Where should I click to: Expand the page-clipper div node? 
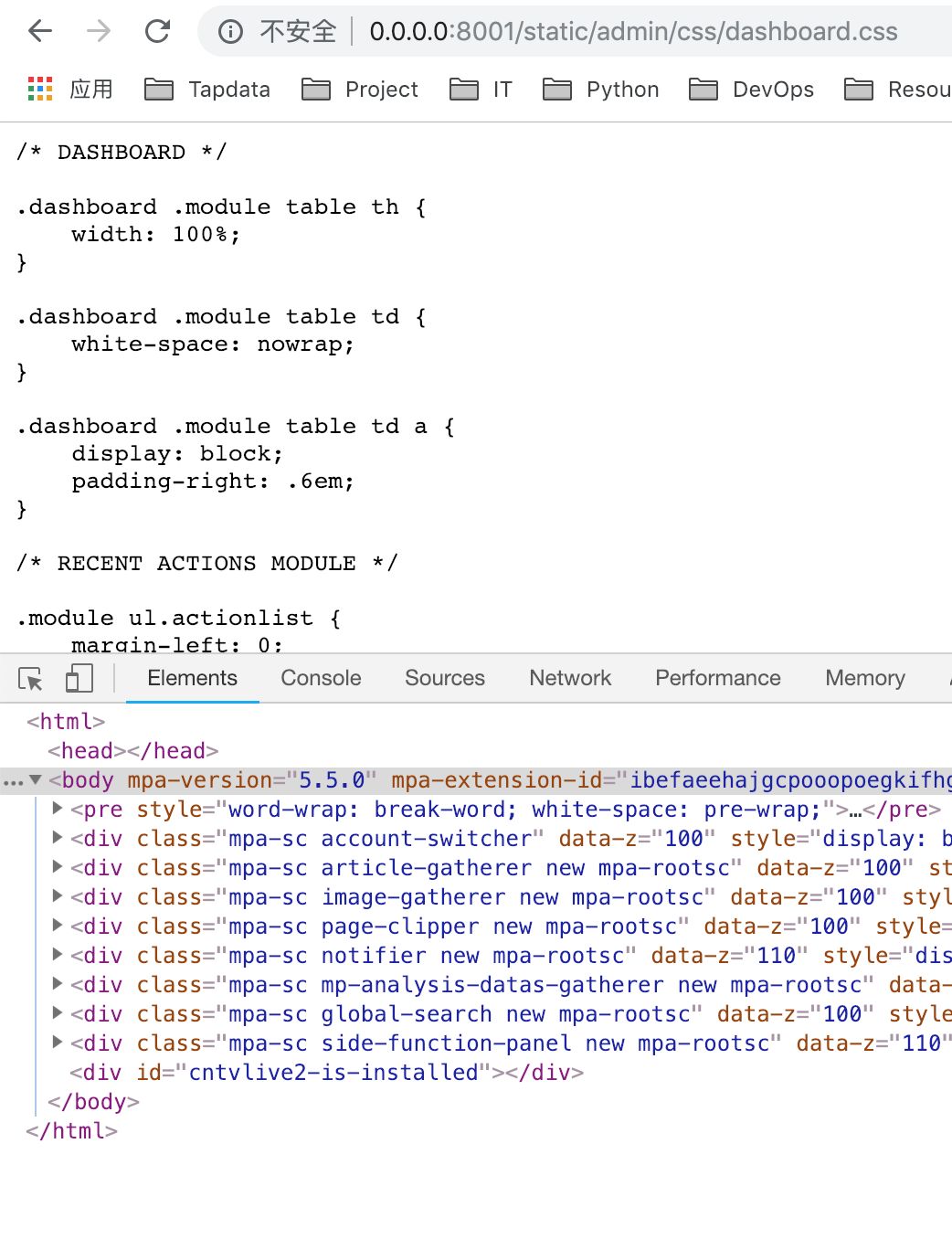[58, 926]
